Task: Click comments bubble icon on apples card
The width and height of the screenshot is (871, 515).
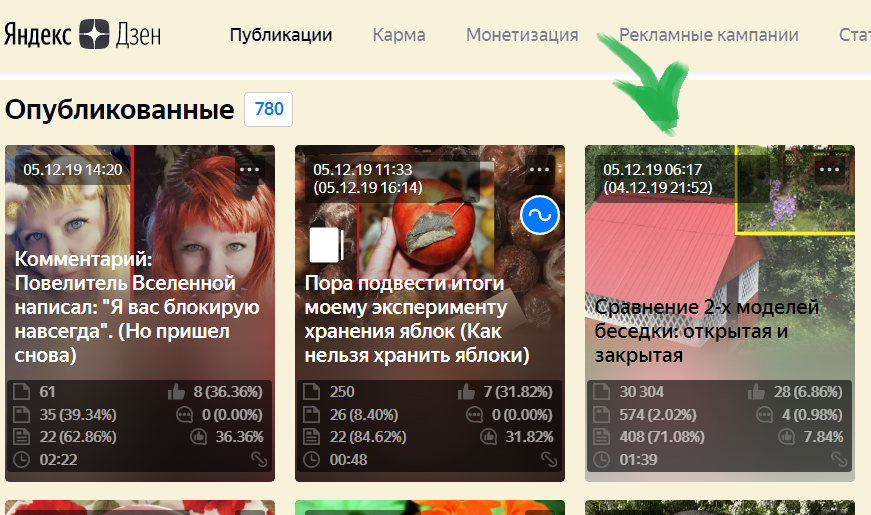Action: click(474, 415)
